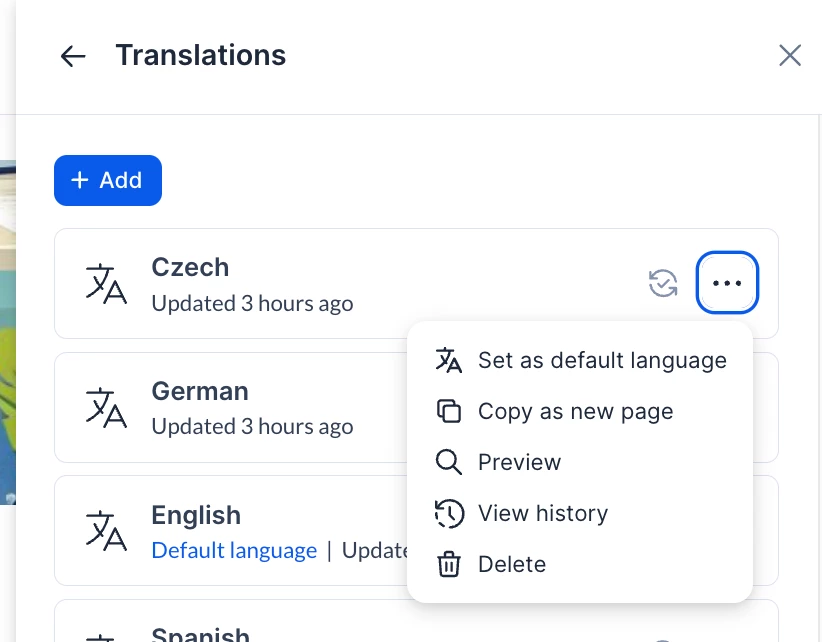
Task: Click the Czech language translate icon
Action: pyautogui.click(x=106, y=284)
